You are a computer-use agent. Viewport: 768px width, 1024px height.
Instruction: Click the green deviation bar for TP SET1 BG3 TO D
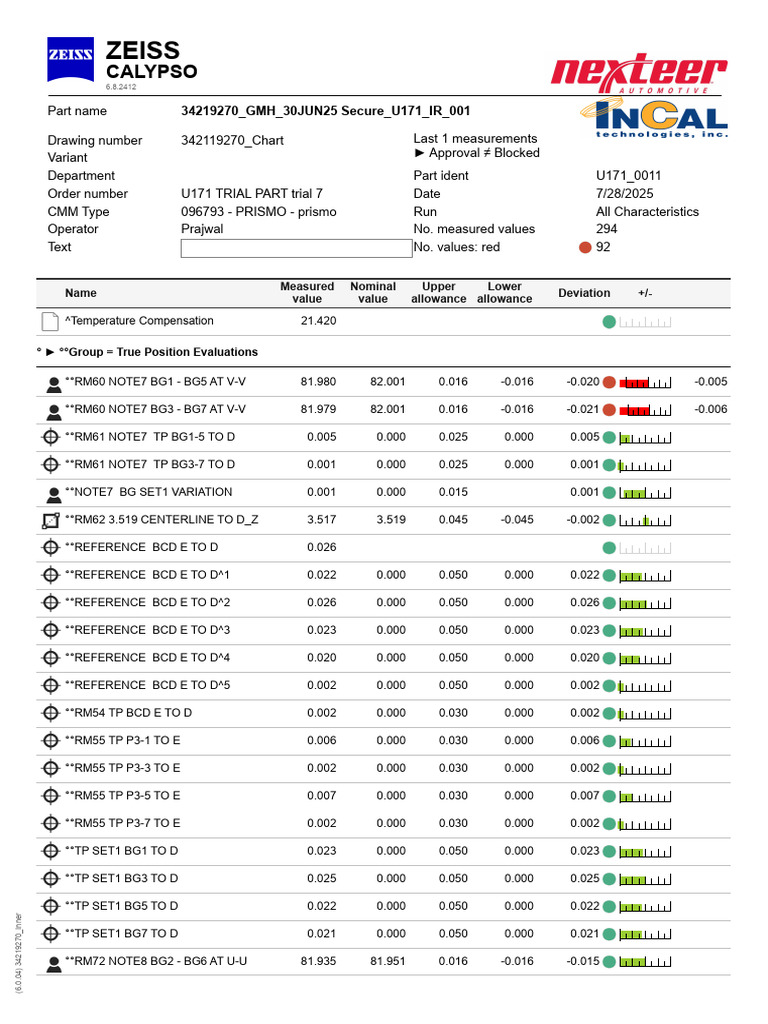(x=633, y=880)
